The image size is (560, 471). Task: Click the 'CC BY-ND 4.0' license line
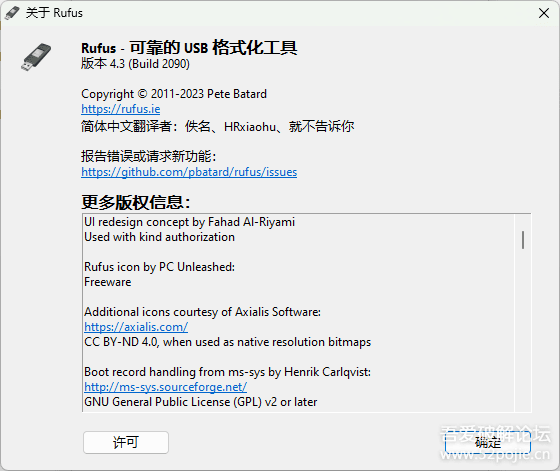pyautogui.click(x=228, y=342)
